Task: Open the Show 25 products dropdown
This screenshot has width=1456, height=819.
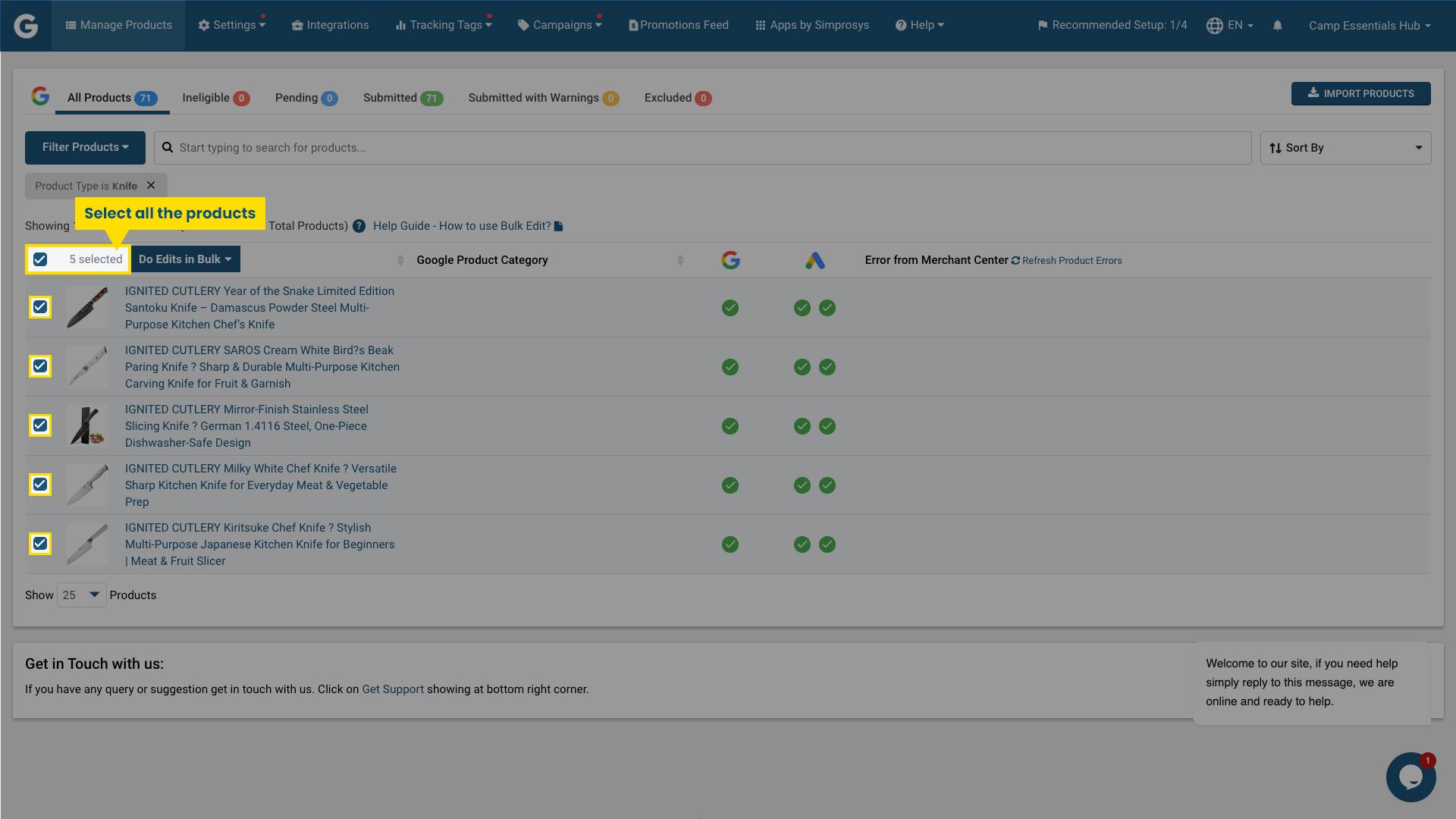Action: (x=80, y=595)
